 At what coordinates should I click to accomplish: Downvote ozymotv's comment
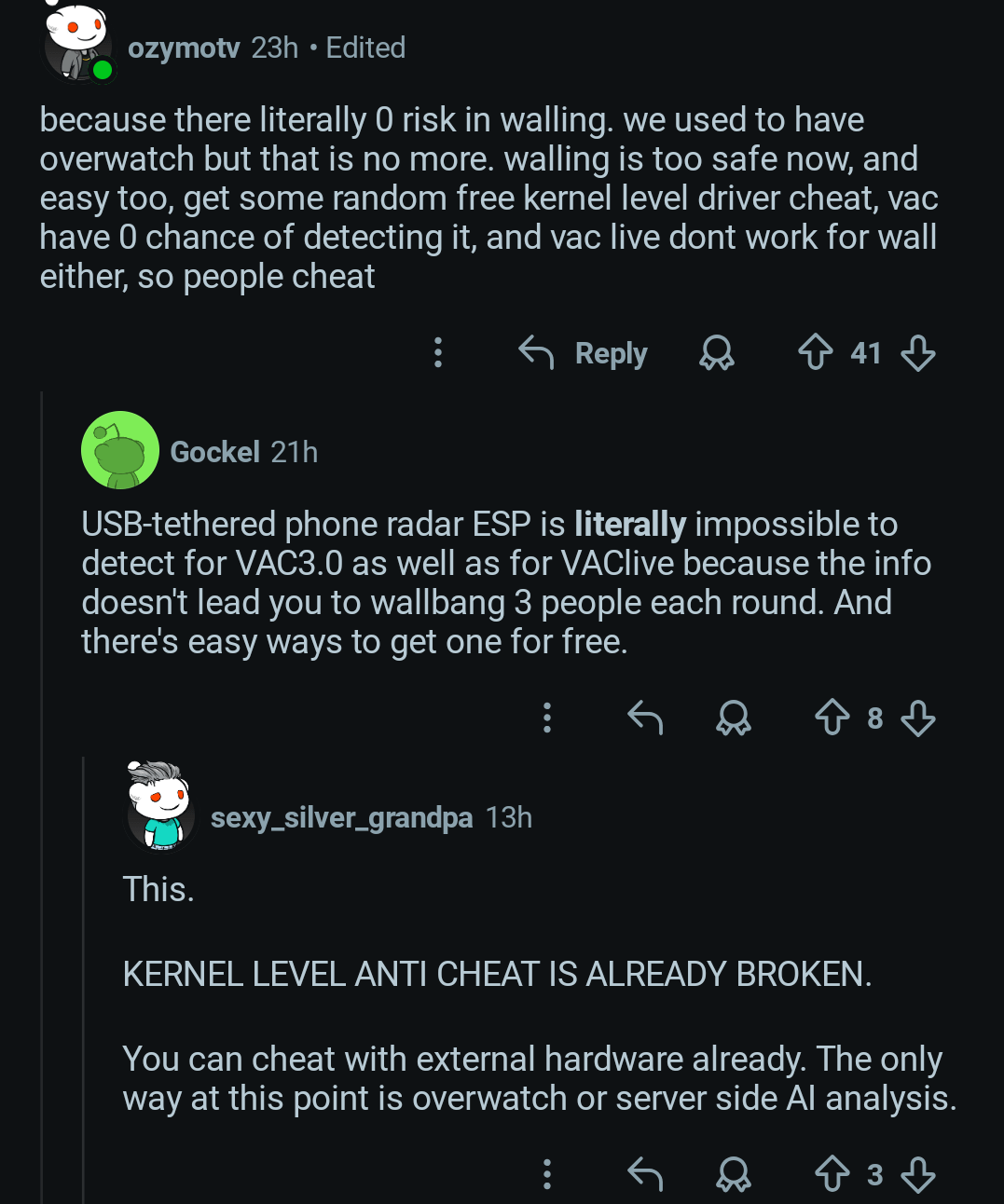918,352
